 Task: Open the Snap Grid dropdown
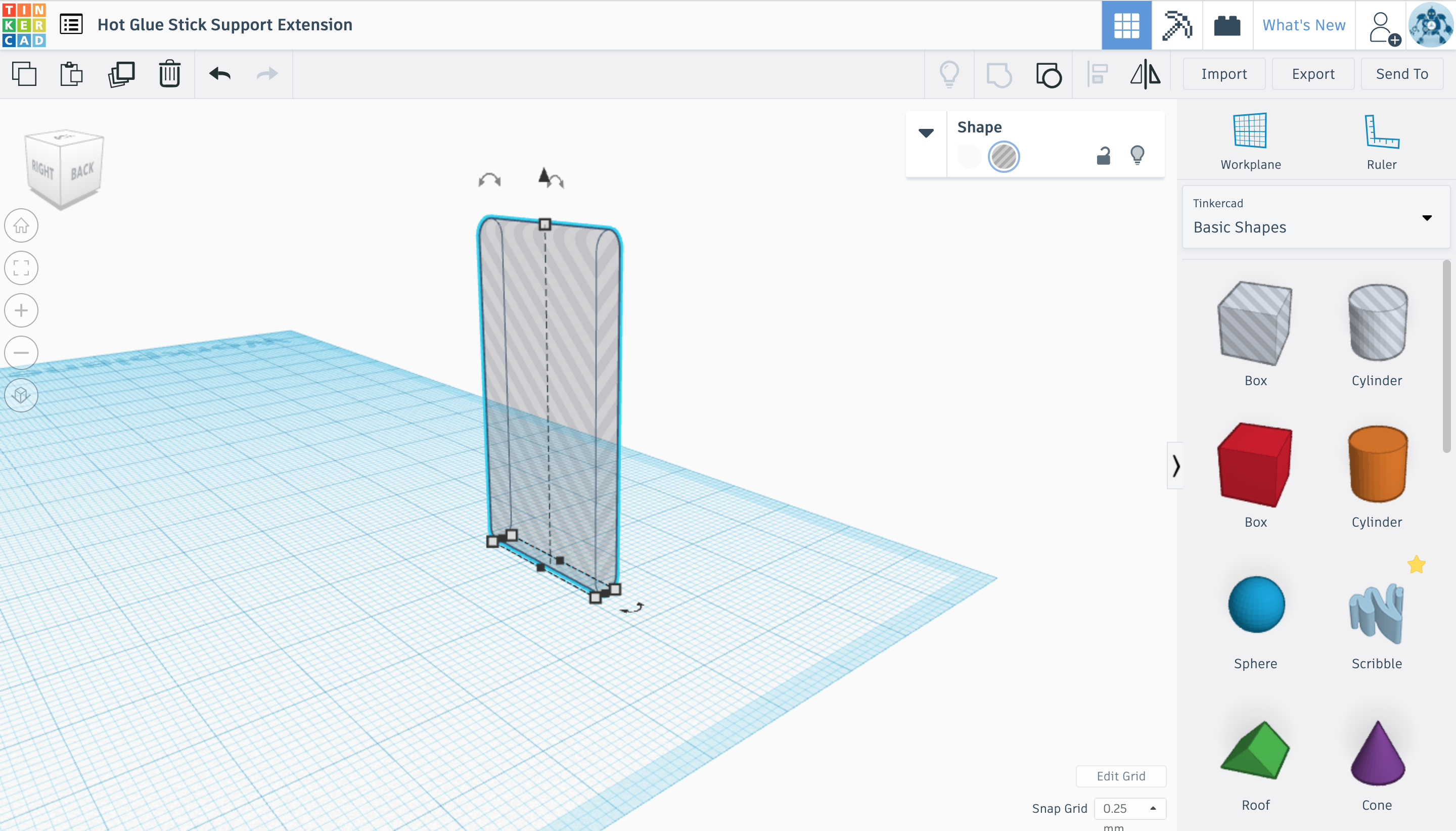tap(1129, 808)
